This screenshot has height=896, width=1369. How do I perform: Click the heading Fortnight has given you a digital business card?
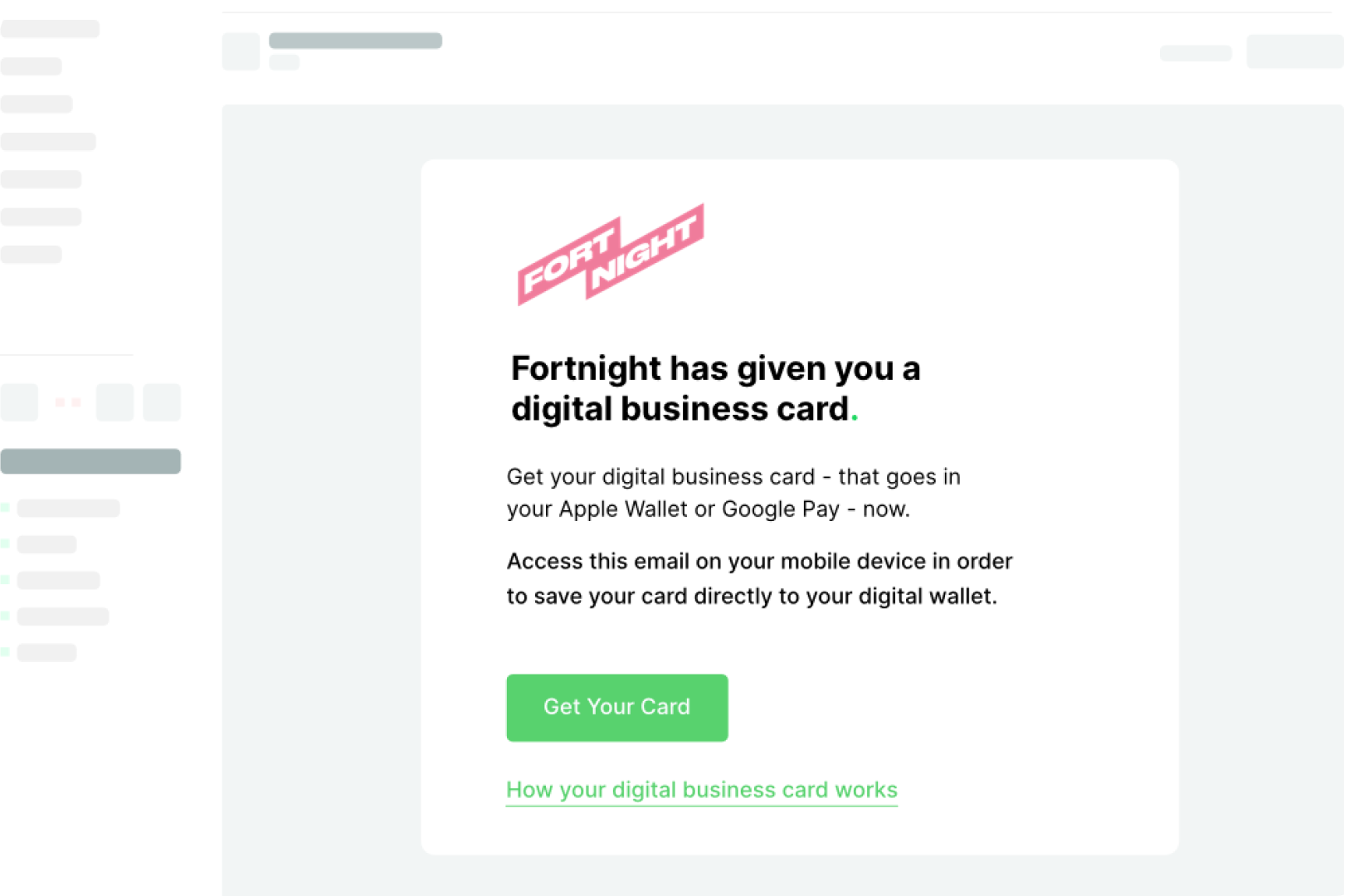tap(715, 388)
